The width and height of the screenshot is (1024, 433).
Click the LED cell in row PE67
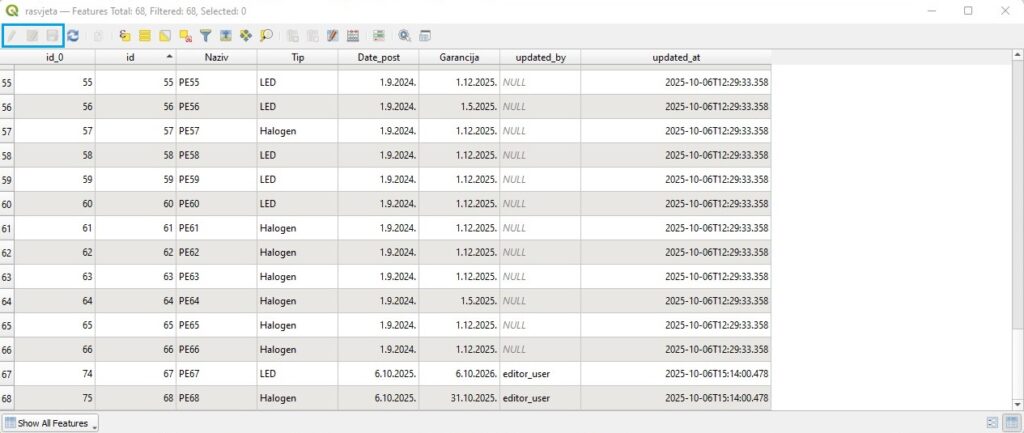298,374
